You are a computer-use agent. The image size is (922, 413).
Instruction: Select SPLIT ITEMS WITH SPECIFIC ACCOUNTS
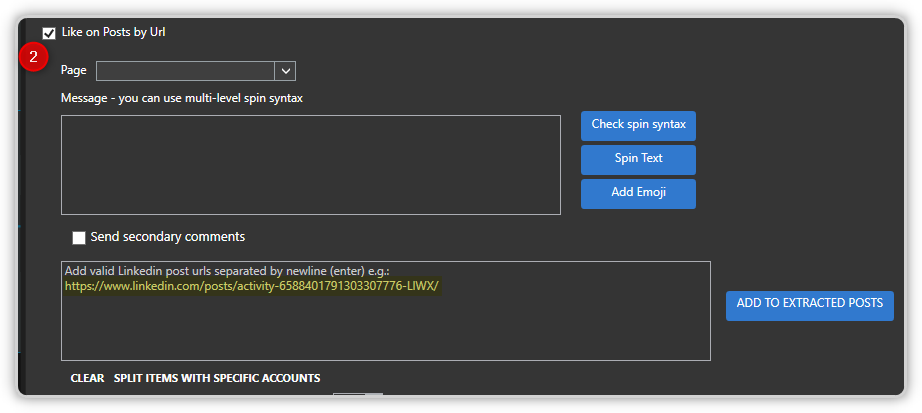(217, 378)
